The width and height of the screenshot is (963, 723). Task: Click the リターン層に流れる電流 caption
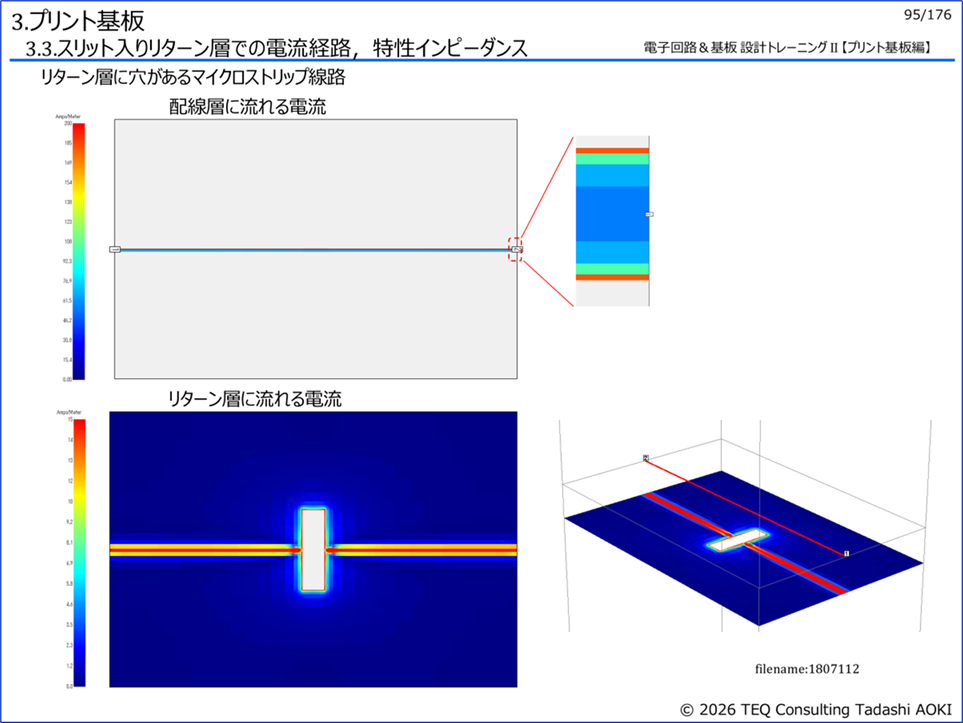pyautogui.click(x=255, y=400)
